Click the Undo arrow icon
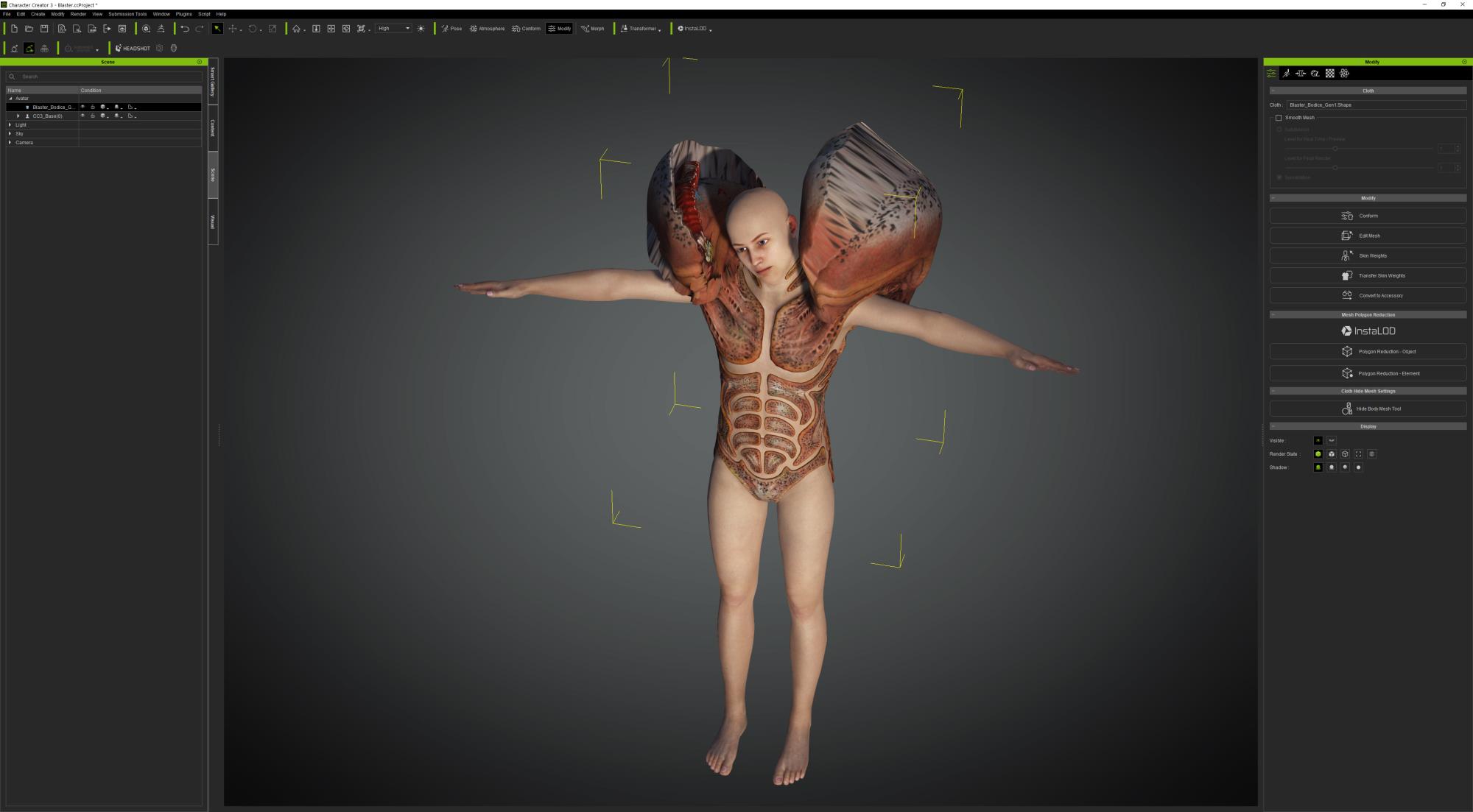The height and width of the screenshot is (812, 1473). [185, 29]
